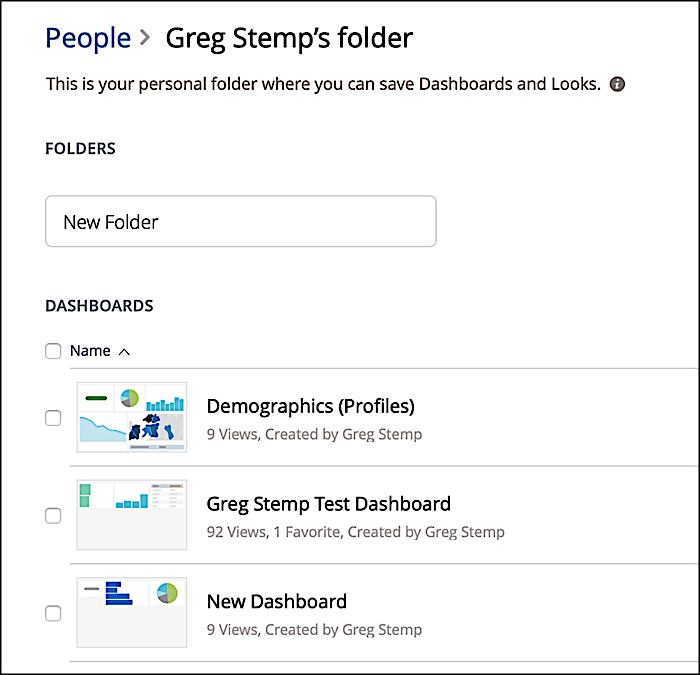Click the breadcrumb chevron after People
This screenshot has width=700, height=675.
click(x=146, y=39)
